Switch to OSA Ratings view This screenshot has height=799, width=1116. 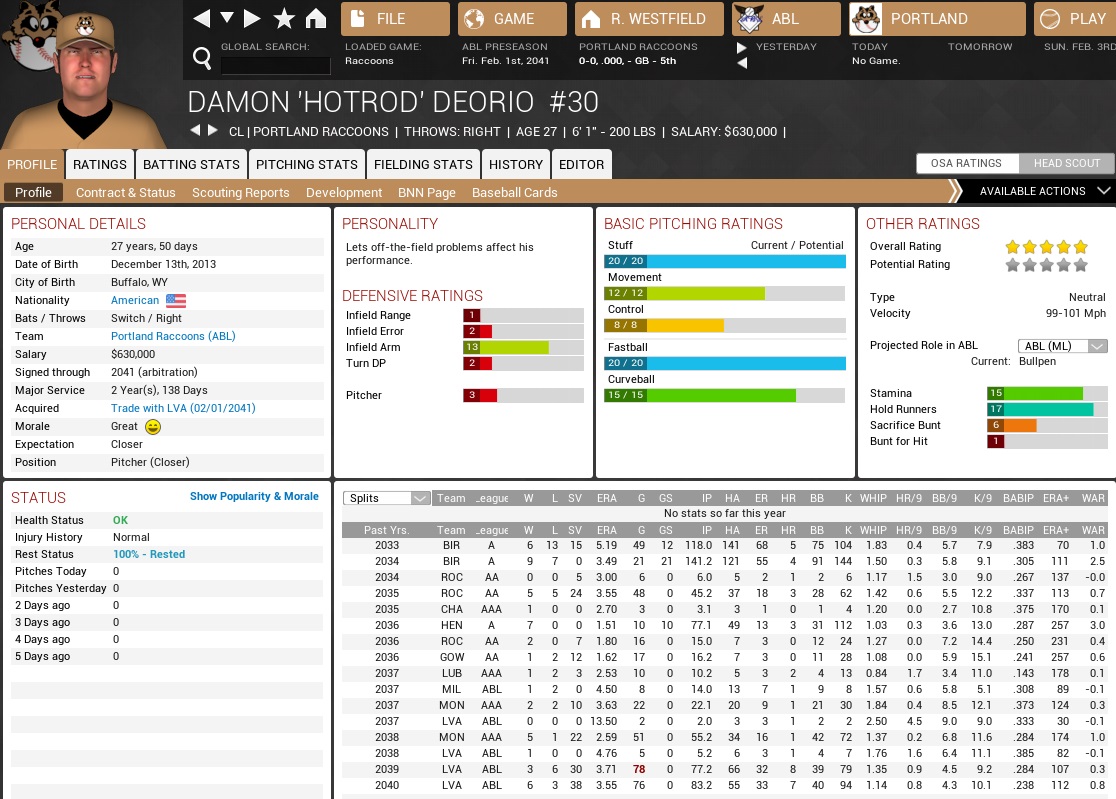point(966,164)
